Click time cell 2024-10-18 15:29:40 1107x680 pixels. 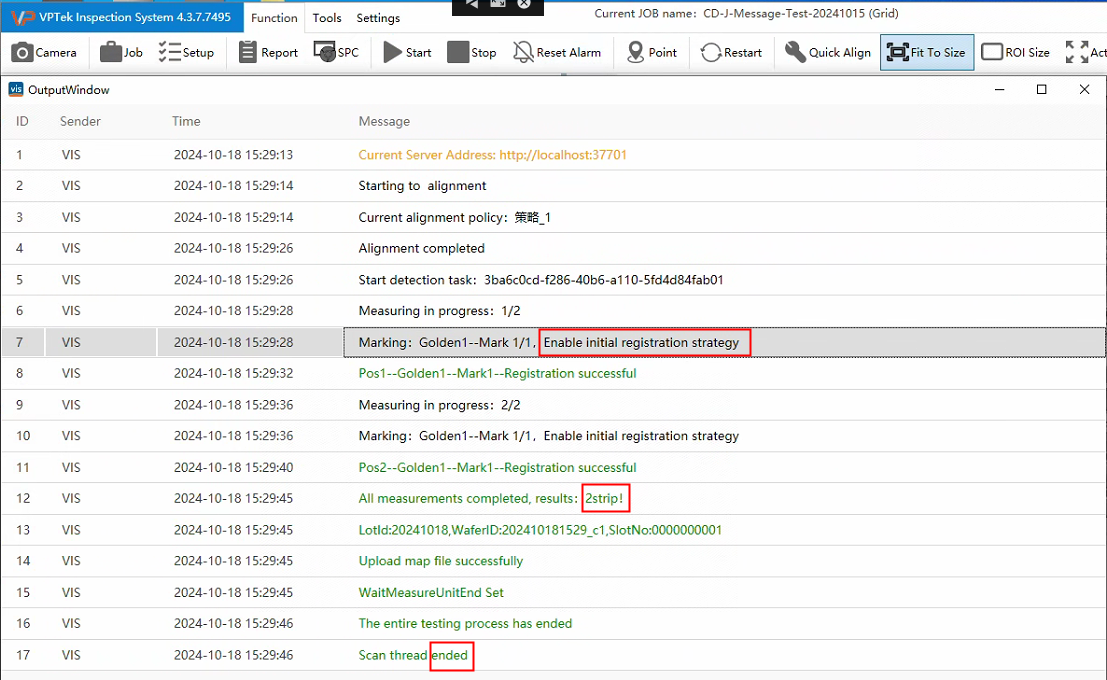coord(233,467)
